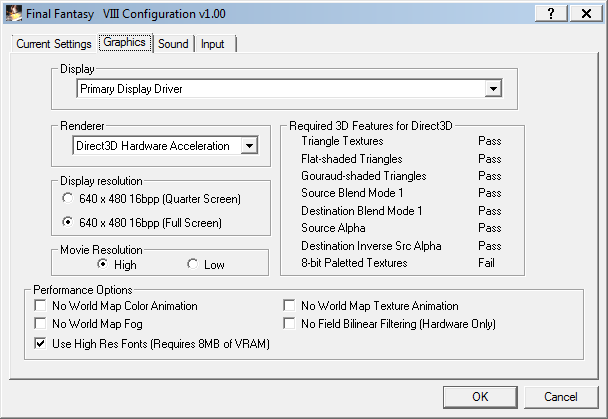Click the Destination Blend Mode 1 label
The image size is (608, 419).
coord(362,210)
